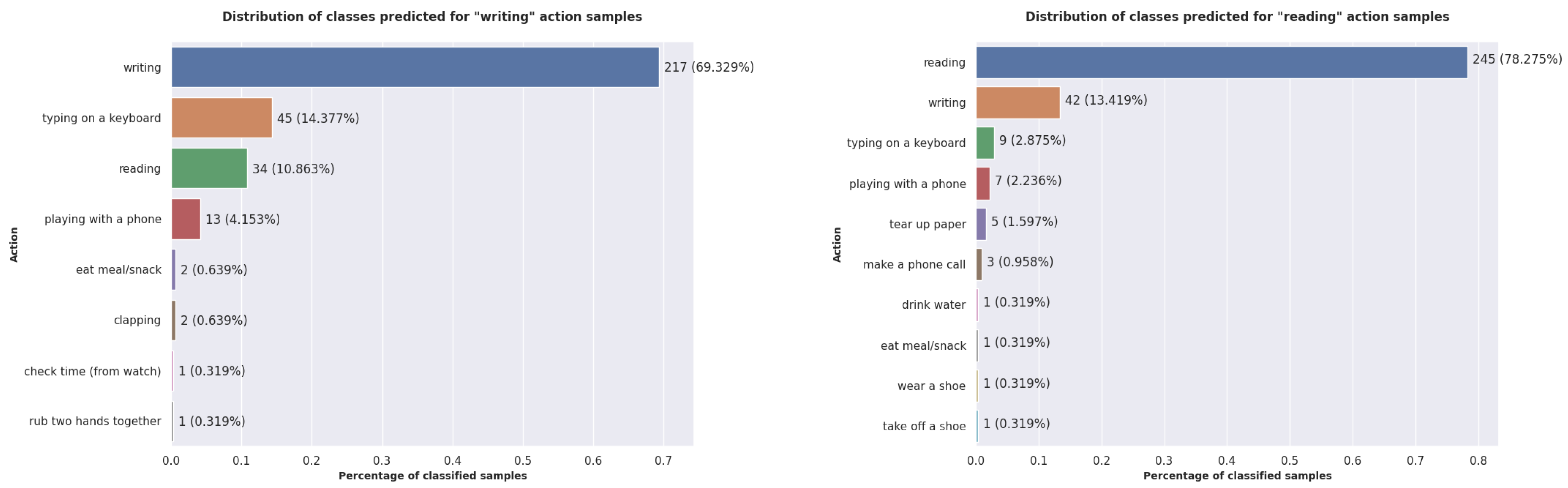This screenshot has height=488, width=1568.
Task: Click the "rub two hands together" axis label
Action: (95, 421)
